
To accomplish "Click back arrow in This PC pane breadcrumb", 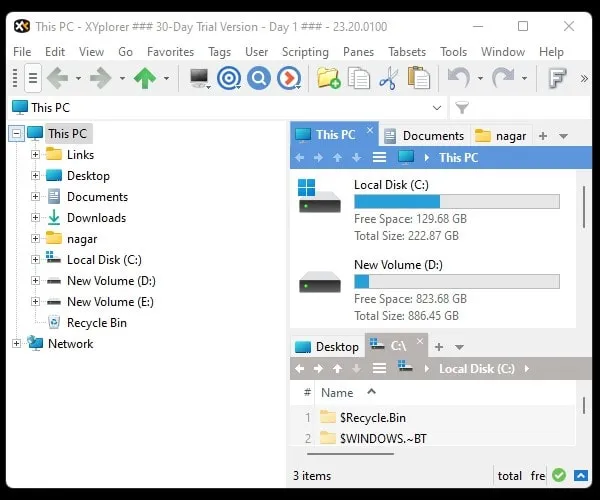I will [300, 158].
